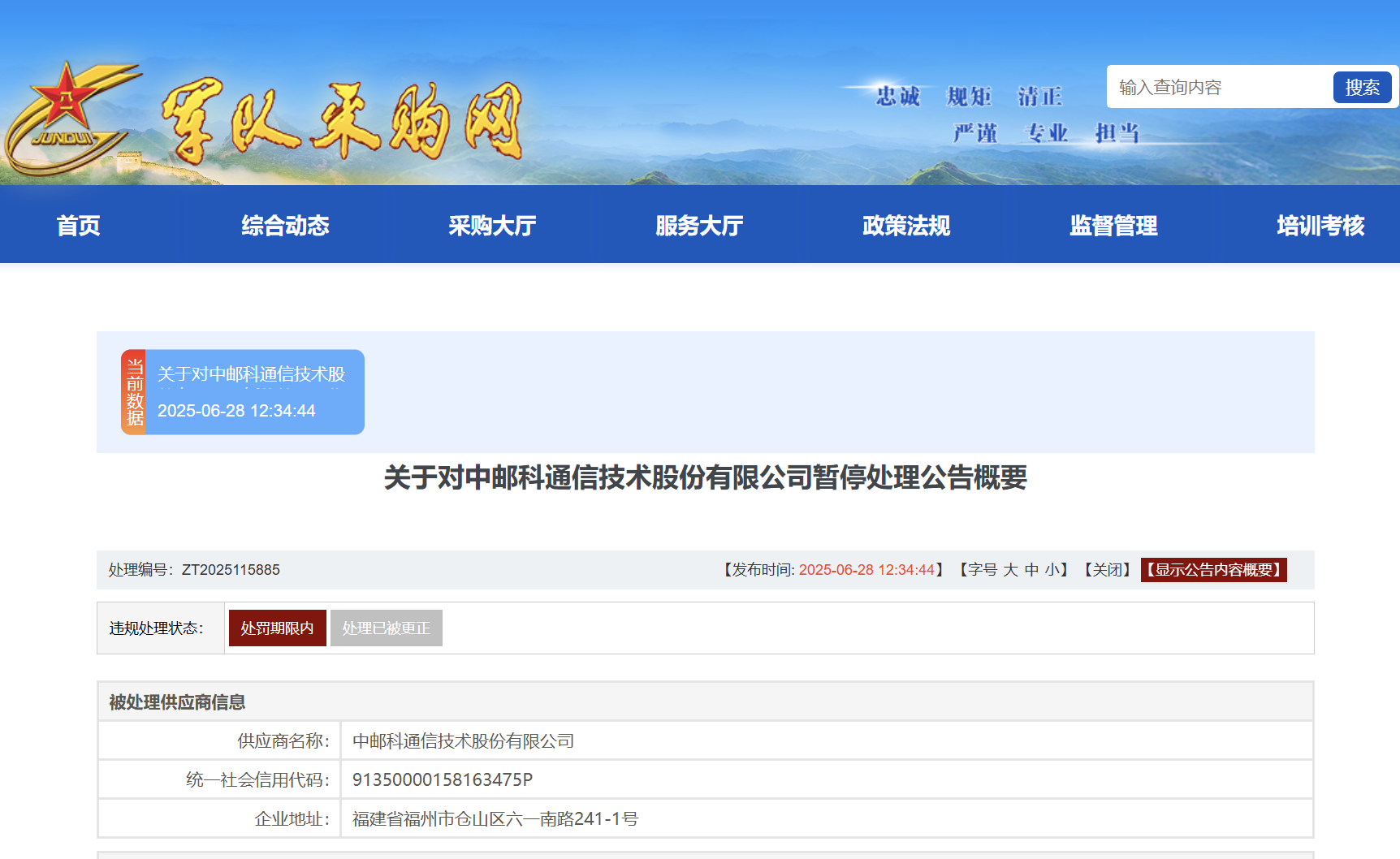
Task: Click the 供应商名称 label
Action: pos(283,741)
